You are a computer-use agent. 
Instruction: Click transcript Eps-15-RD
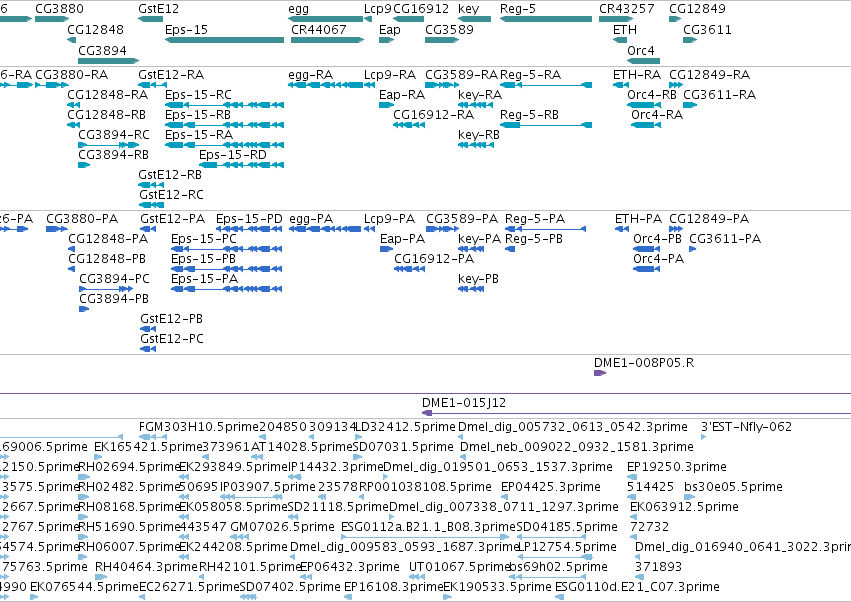tap(233, 155)
